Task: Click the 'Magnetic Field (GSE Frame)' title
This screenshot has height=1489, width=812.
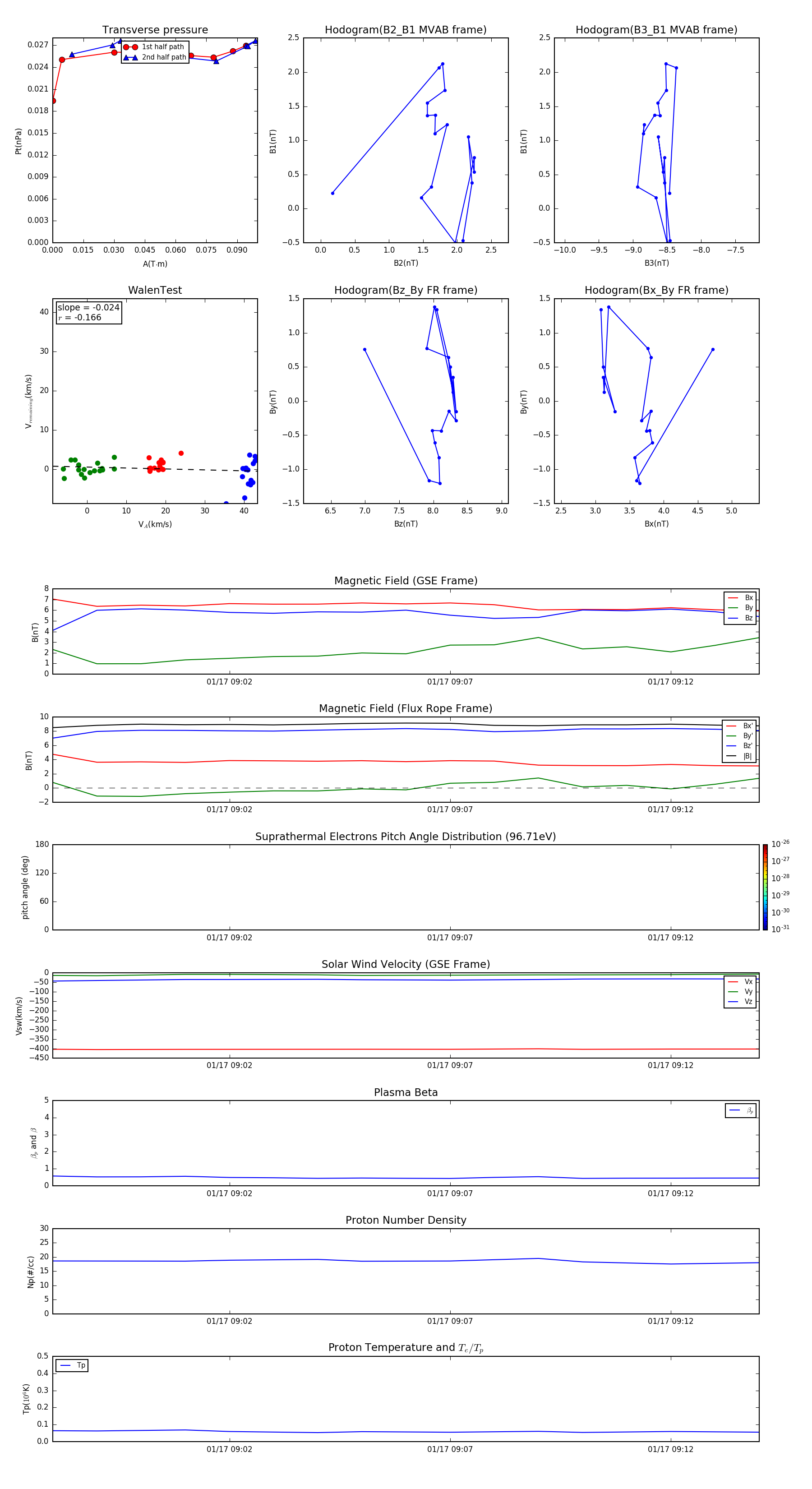Action: click(406, 581)
